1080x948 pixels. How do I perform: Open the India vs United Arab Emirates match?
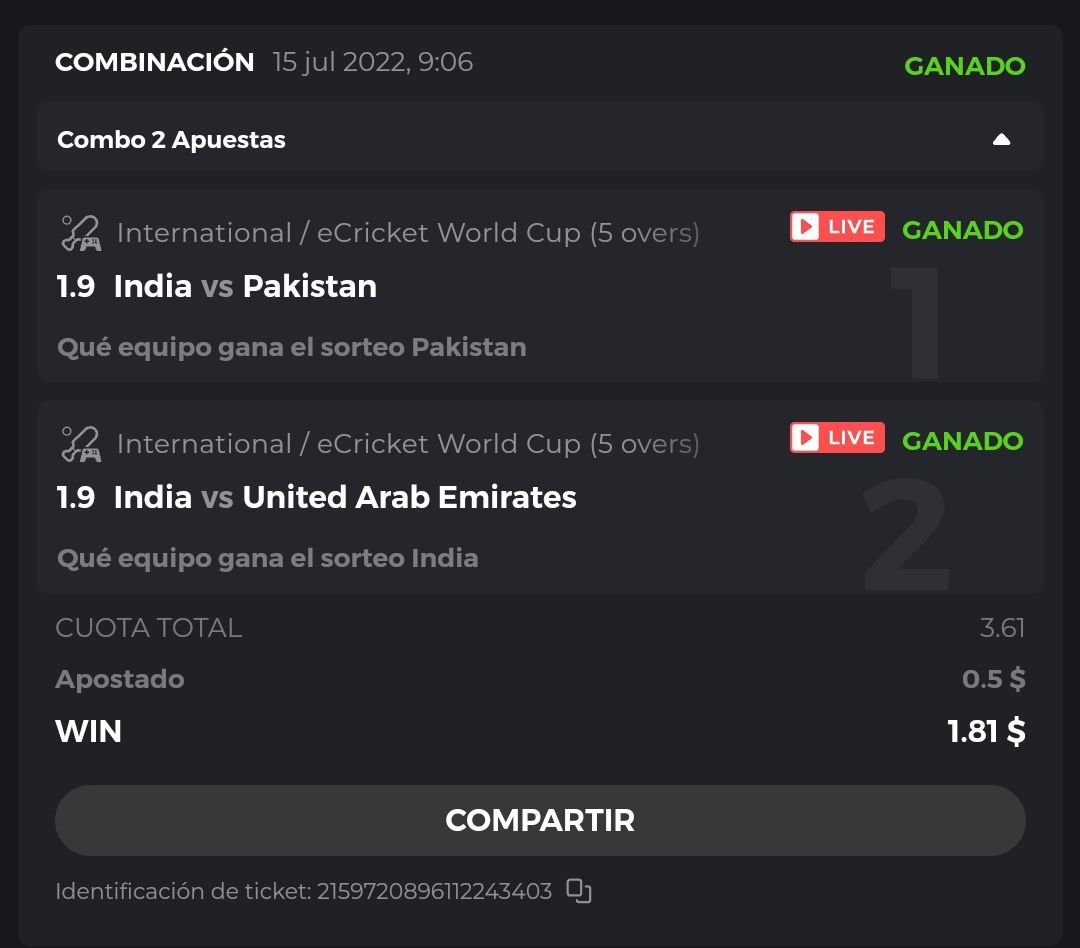coord(345,498)
